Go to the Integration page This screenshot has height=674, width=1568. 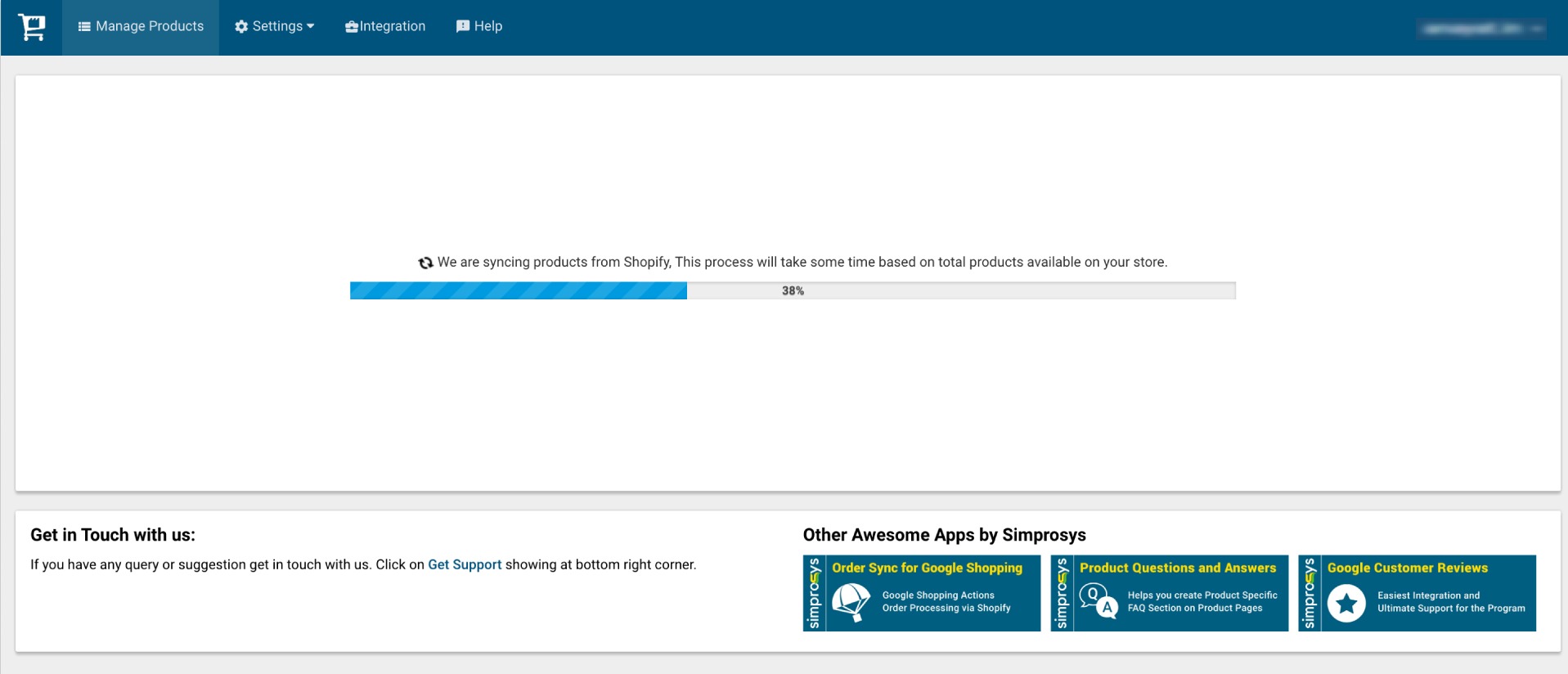point(385,27)
